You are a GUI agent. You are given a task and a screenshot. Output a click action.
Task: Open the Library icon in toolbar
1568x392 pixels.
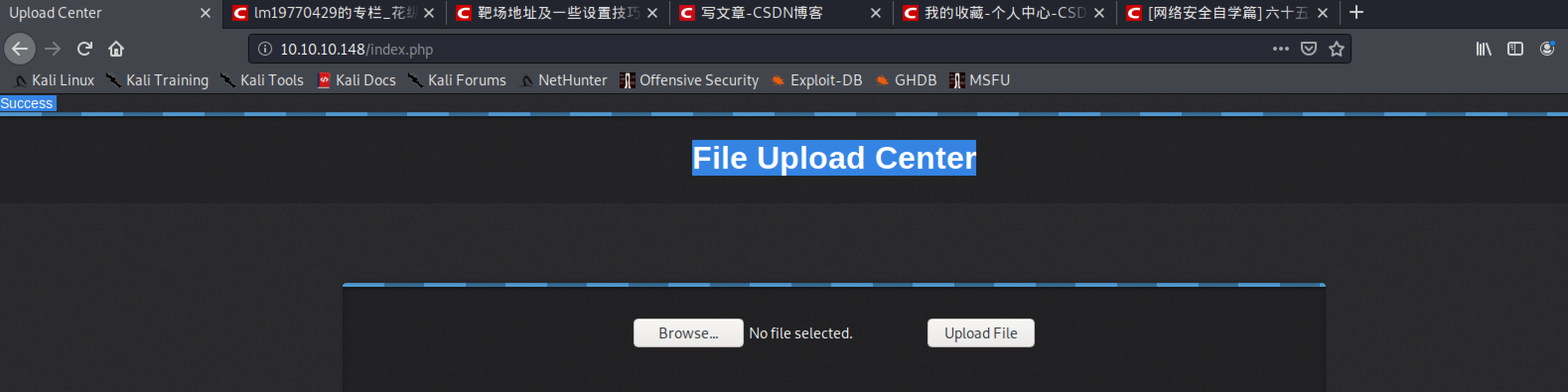(1484, 49)
